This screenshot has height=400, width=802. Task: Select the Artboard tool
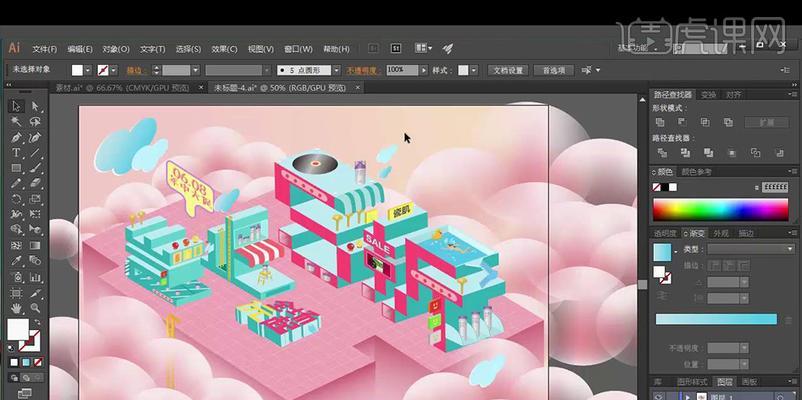(16, 293)
